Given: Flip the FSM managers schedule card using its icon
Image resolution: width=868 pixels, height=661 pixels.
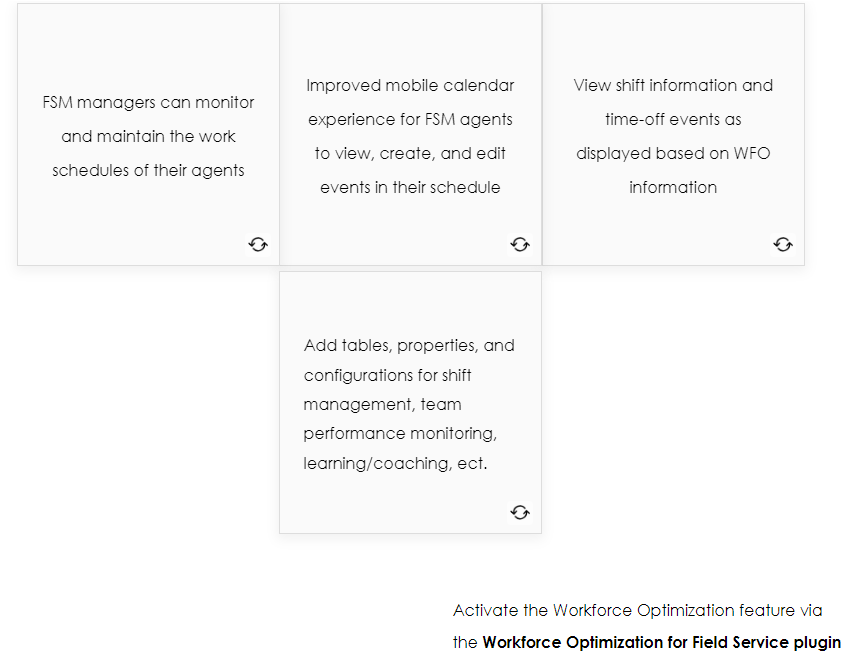Looking at the screenshot, I should click(258, 245).
